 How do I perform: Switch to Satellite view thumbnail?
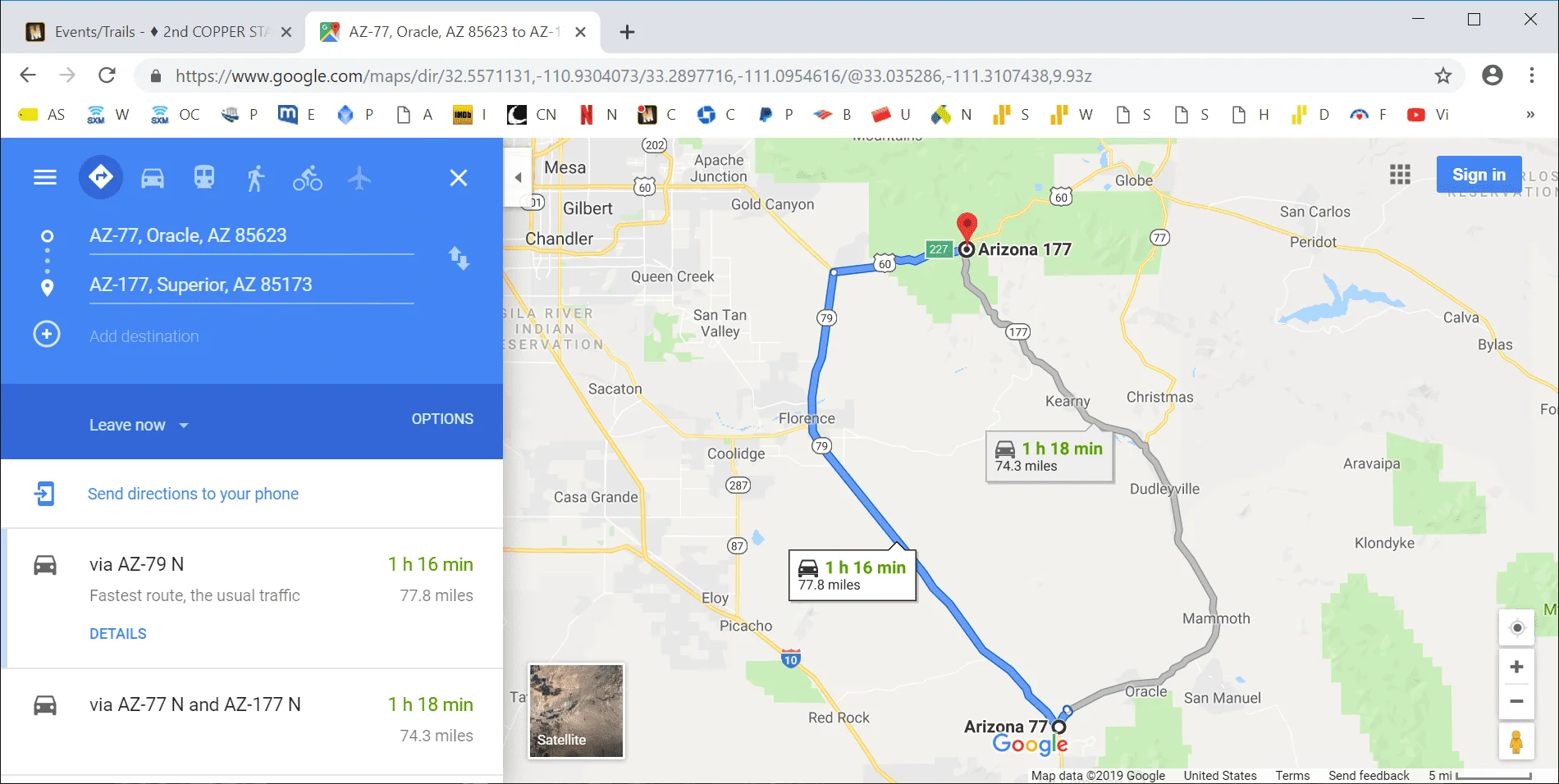click(x=576, y=710)
